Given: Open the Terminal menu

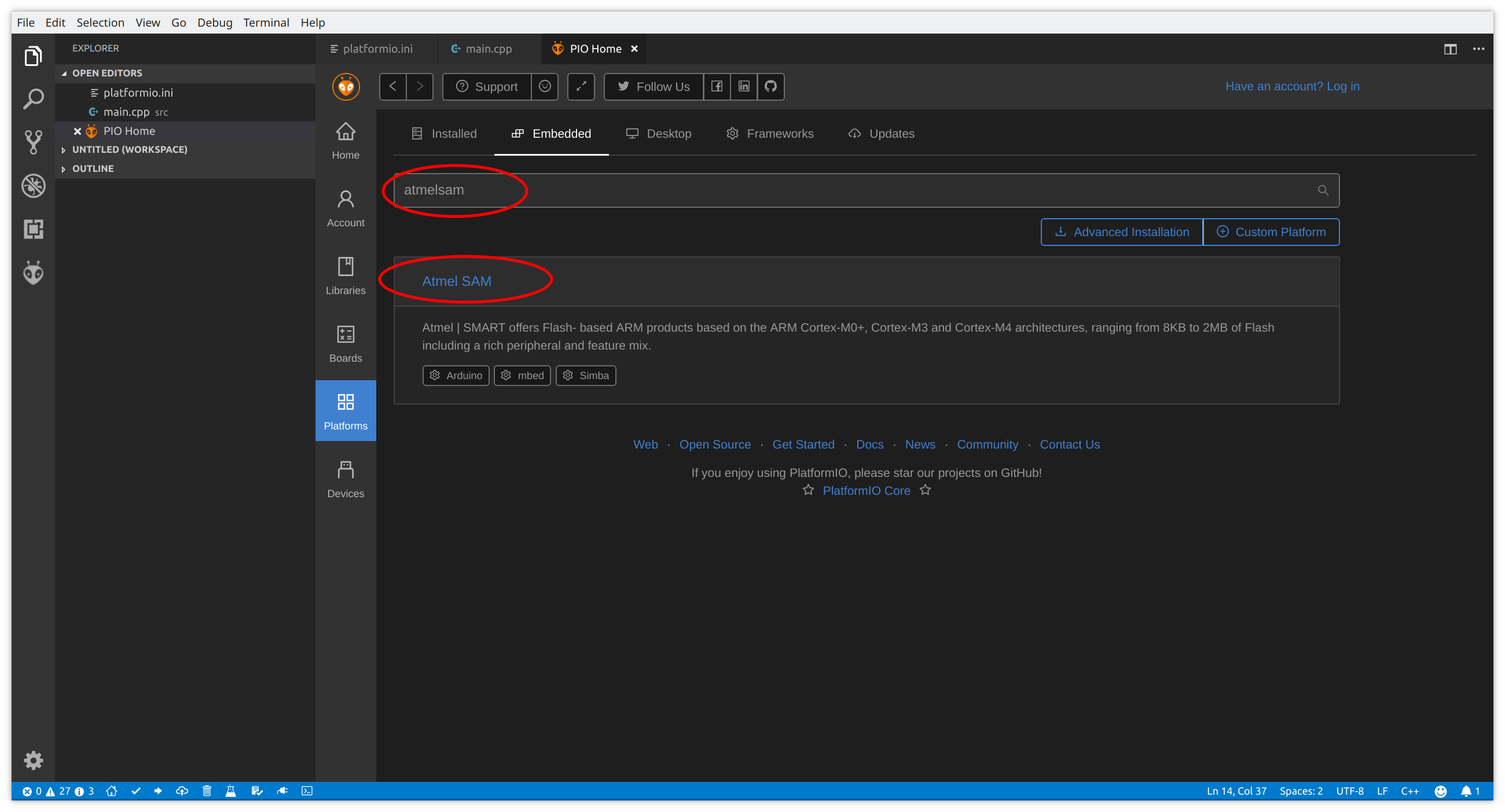Looking at the screenshot, I should [266, 22].
